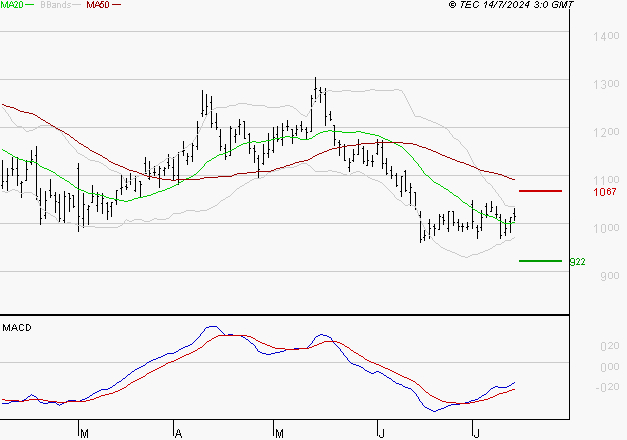The width and height of the screenshot is (627, 440).
Task: Click the 1400 price axis label
Action: click(x=606, y=36)
